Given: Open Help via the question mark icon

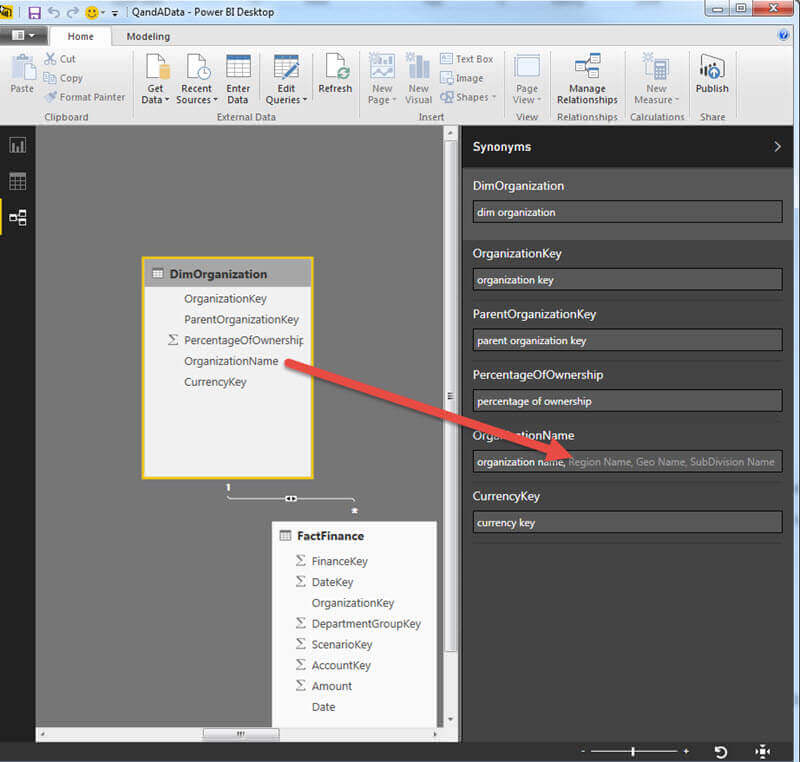Looking at the screenshot, I should 783,35.
